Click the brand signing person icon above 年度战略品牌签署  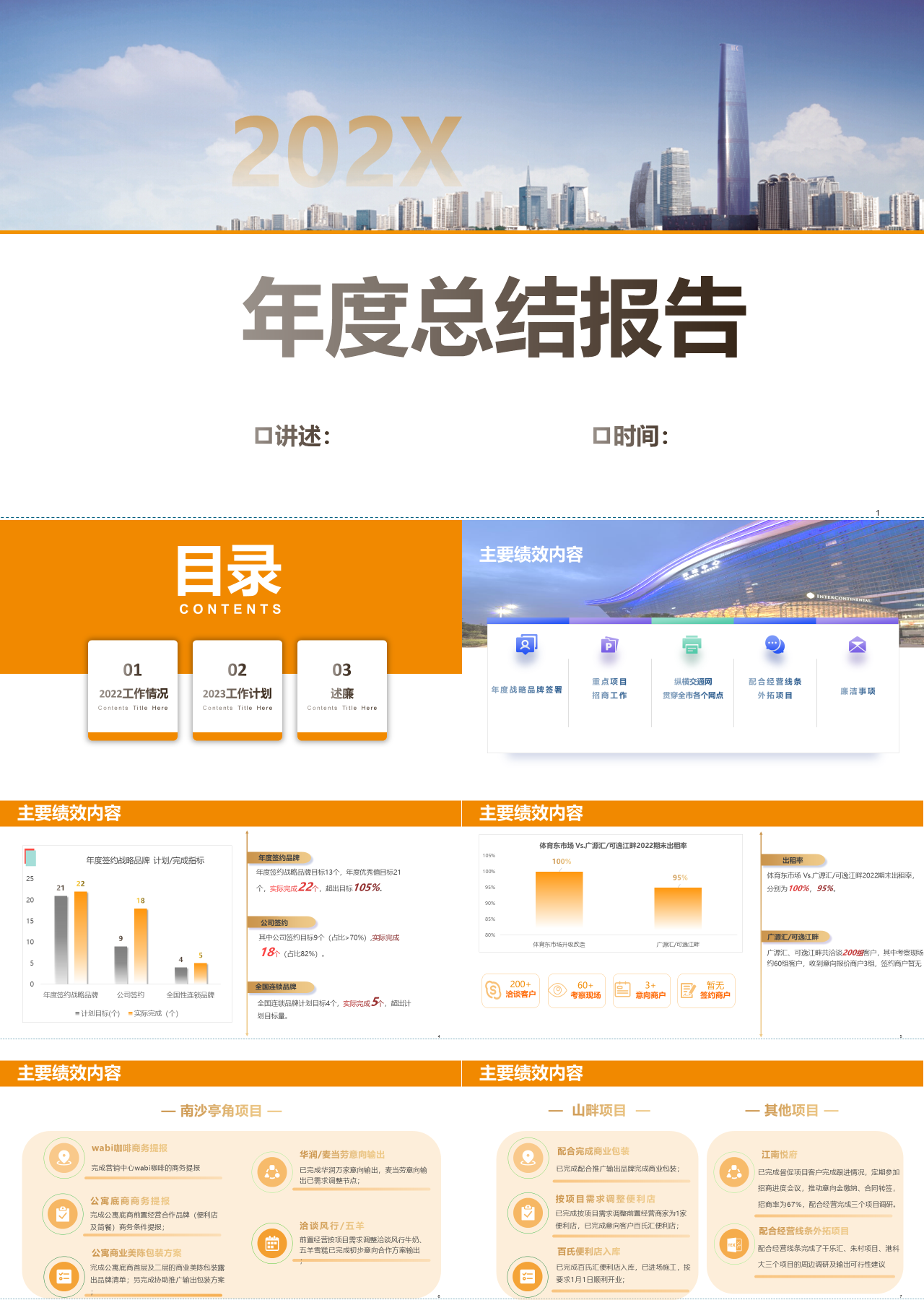click(526, 645)
